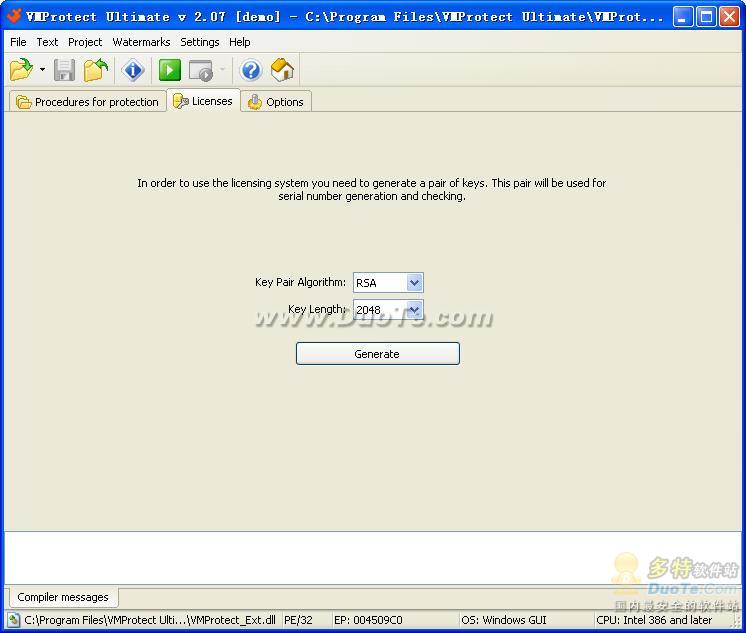
Task: Select the Compiler messages tab
Action: (63, 597)
